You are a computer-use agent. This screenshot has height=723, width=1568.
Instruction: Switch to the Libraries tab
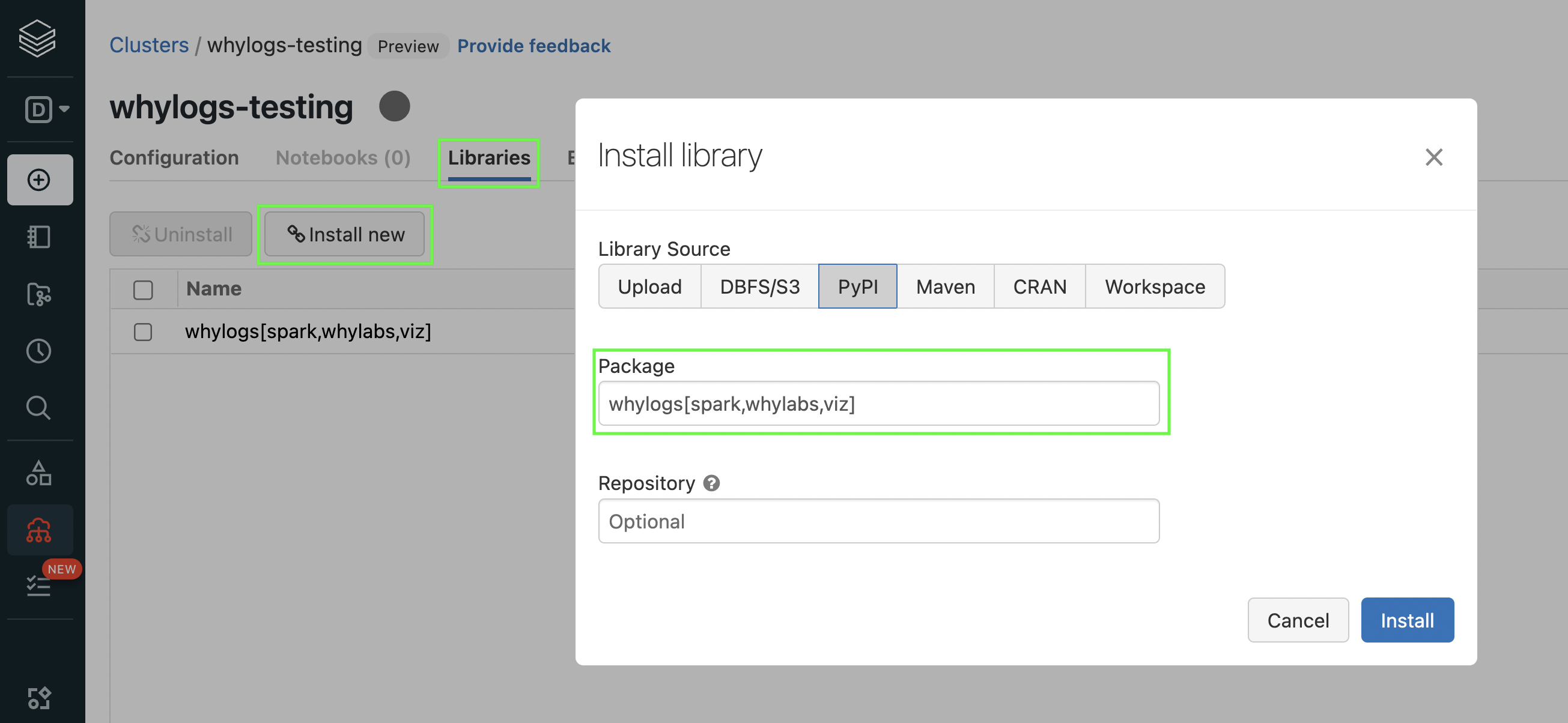[x=488, y=157]
